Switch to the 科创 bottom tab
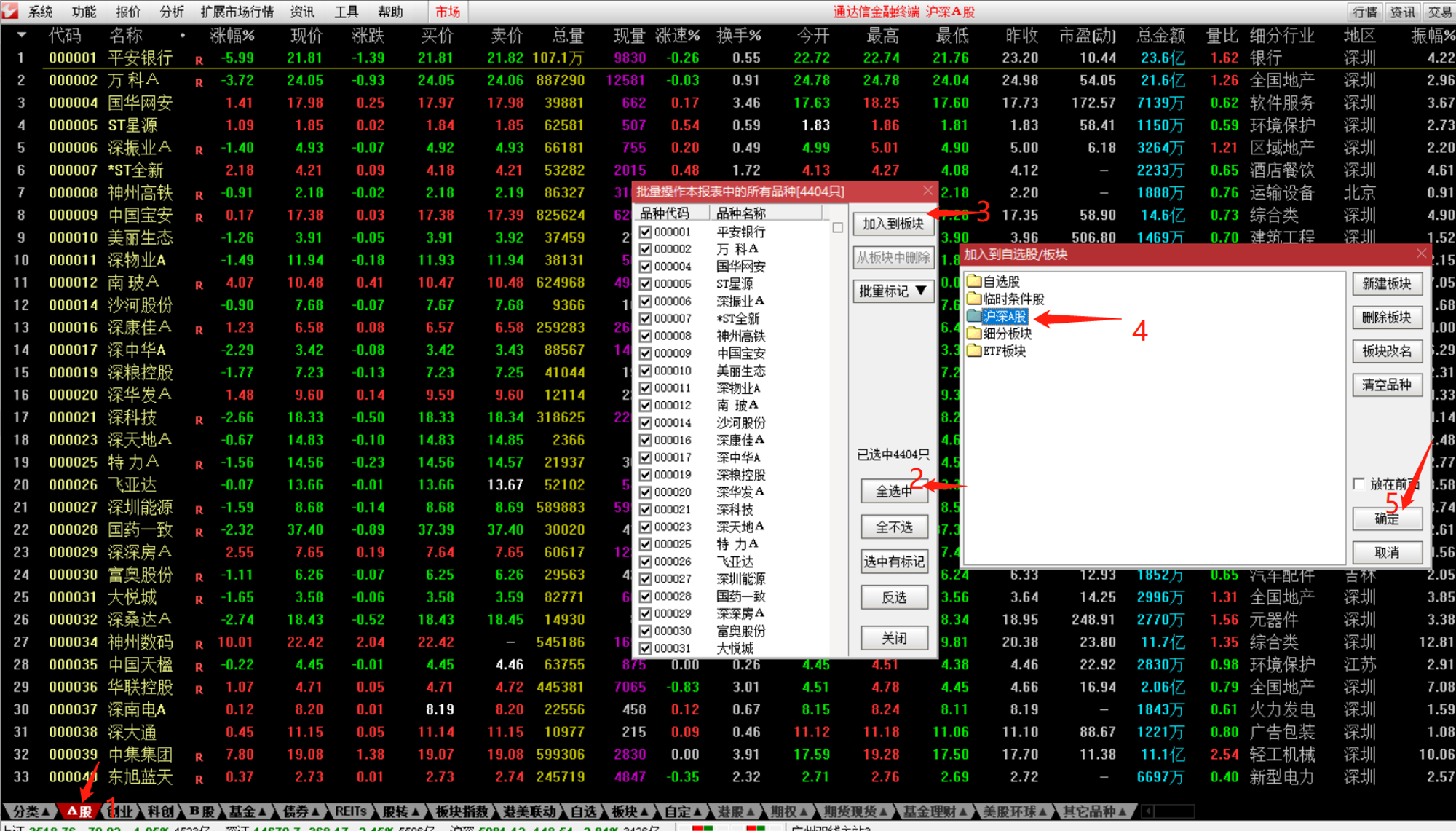The image size is (1456, 831). pos(160,811)
